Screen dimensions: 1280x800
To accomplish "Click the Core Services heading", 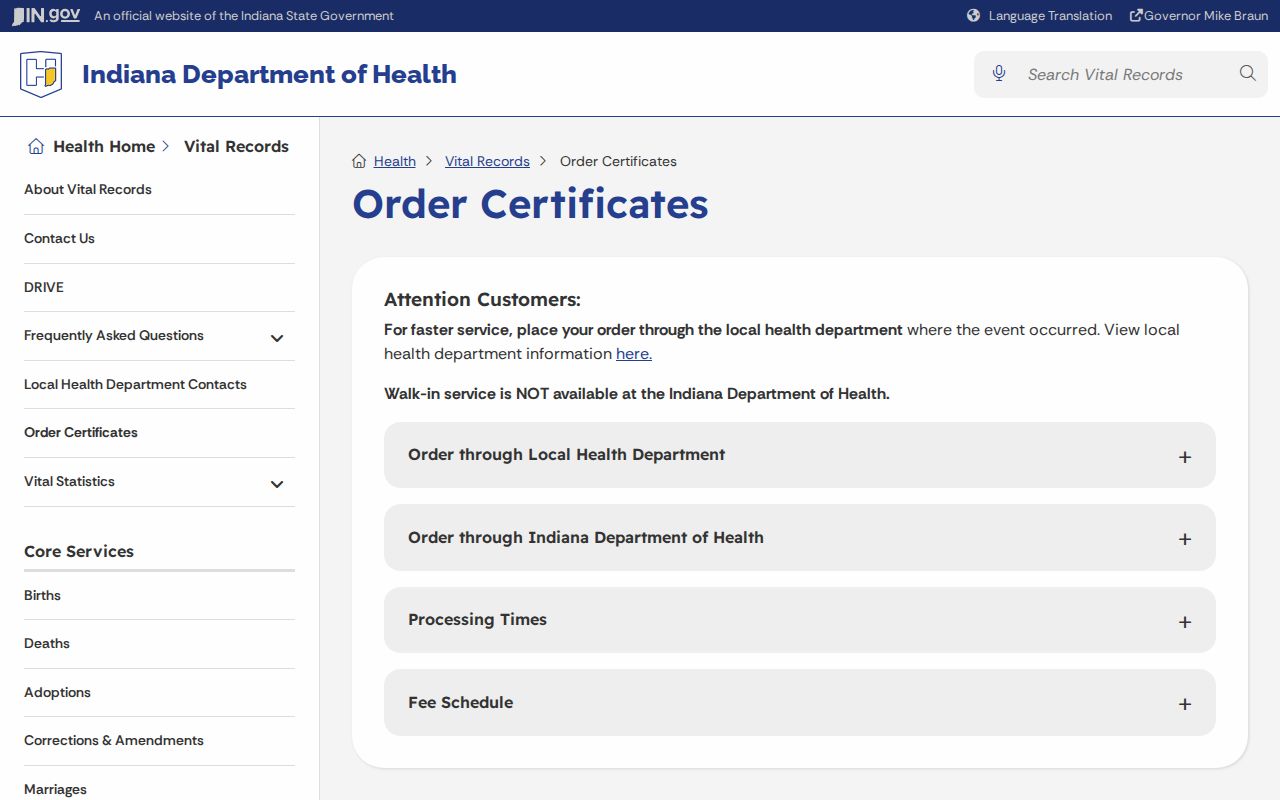I will (x=79, y=551).
